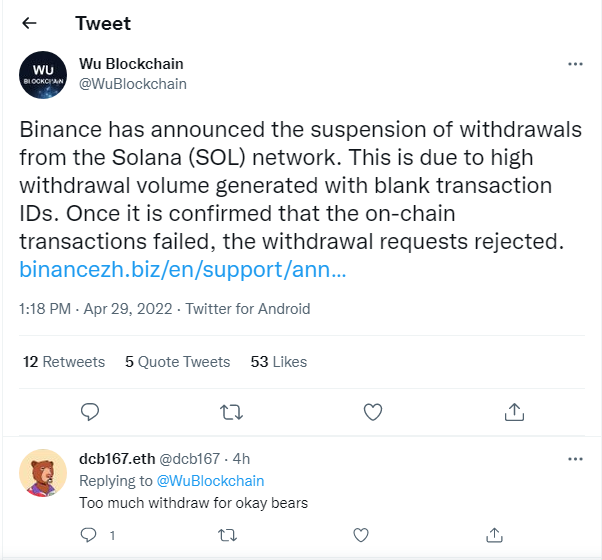Open the dcb167.eth bear avatar
The width and height of the screenshot is (602, 560).
43,473
